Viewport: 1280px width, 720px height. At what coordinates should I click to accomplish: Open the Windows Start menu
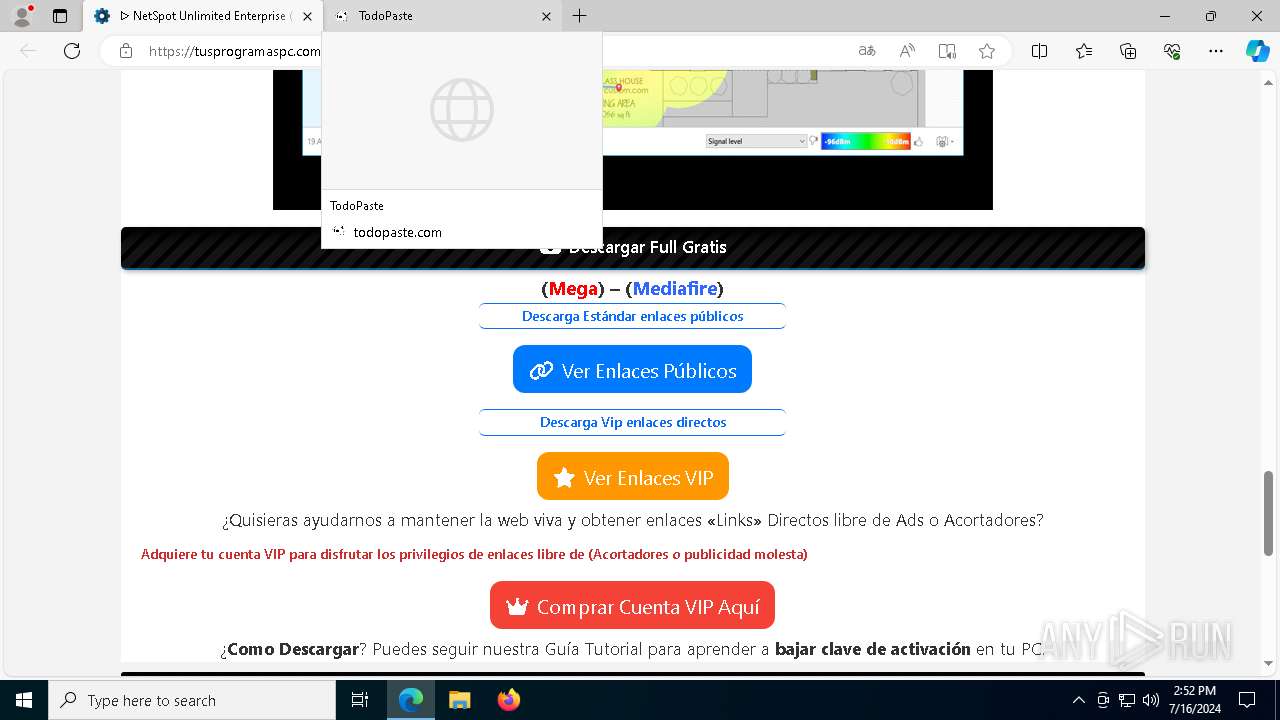[x=24, y=700]
